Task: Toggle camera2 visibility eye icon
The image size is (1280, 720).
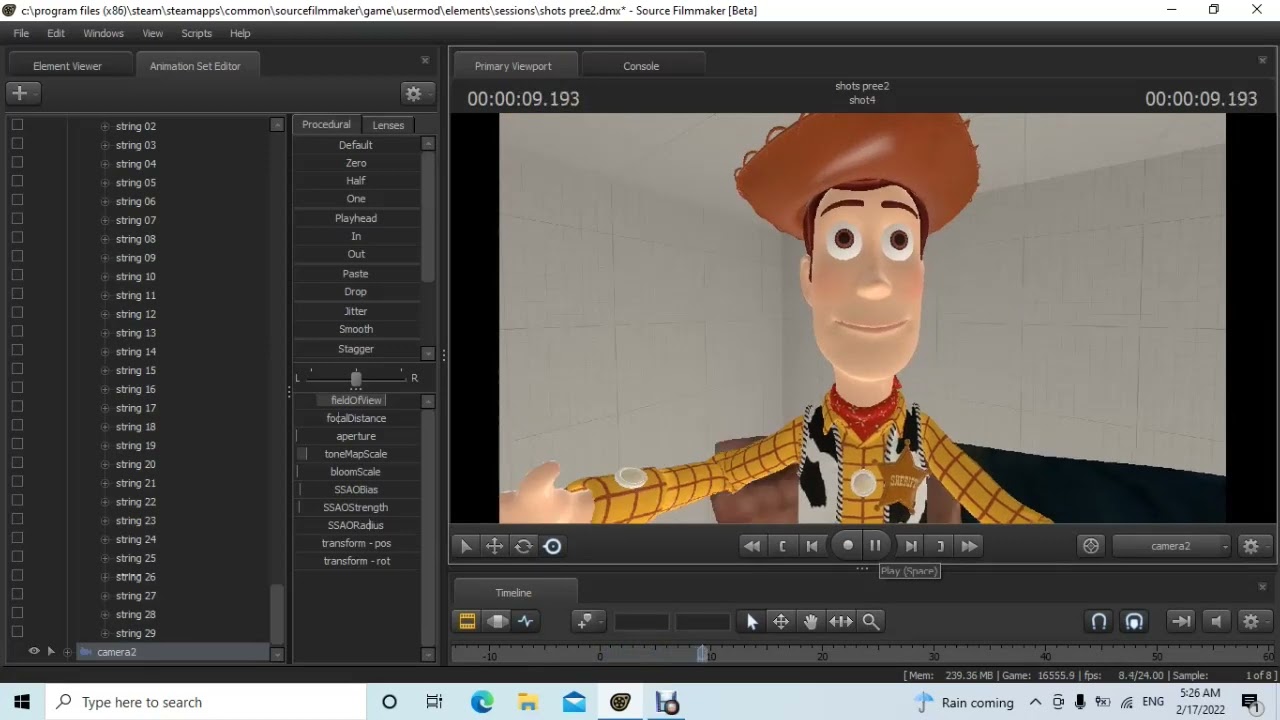Action: click(x=34, y=651)
